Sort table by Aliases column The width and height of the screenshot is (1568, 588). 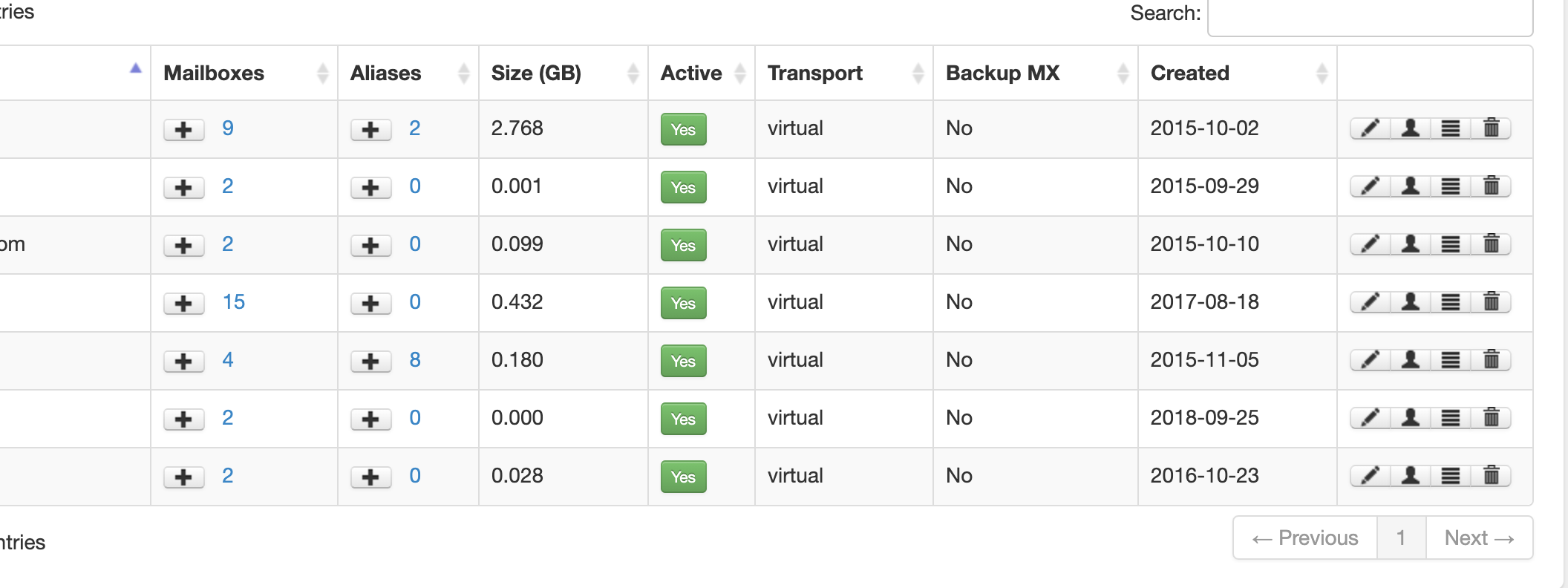[408, 73]
